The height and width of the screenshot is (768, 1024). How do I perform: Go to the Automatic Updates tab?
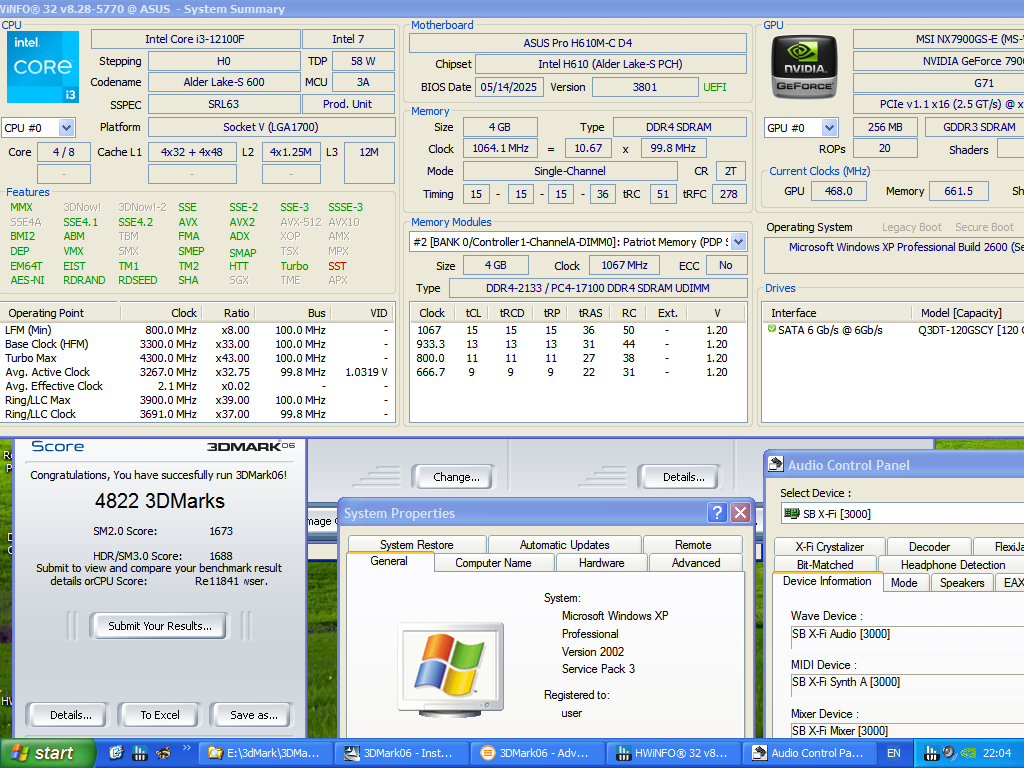pos(564,545)
